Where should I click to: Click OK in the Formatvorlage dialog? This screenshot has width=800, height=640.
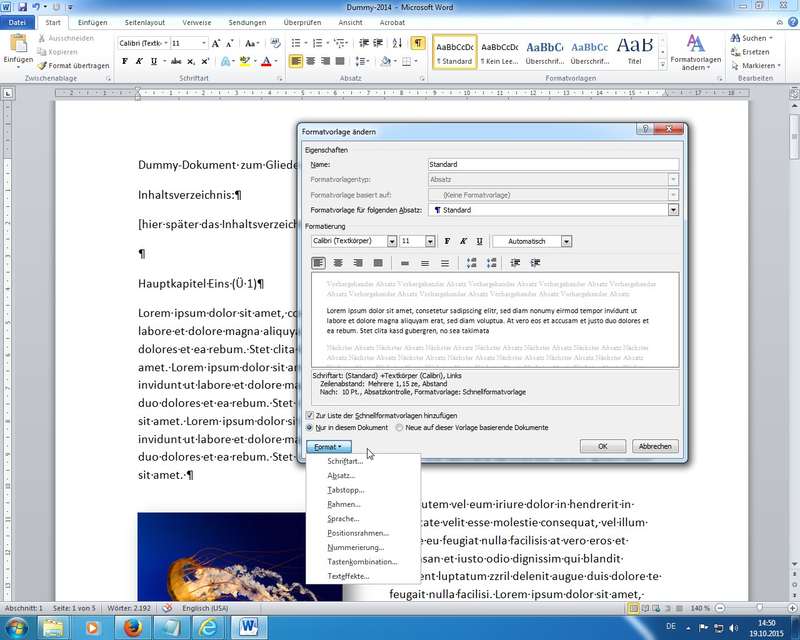(603, 446)
